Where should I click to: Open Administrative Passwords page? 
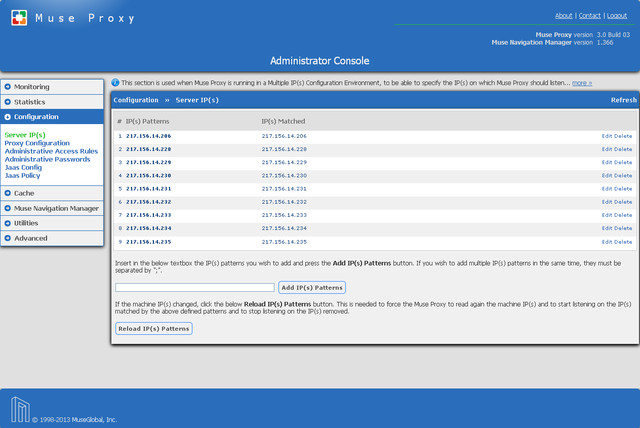(x=47, y=159)
